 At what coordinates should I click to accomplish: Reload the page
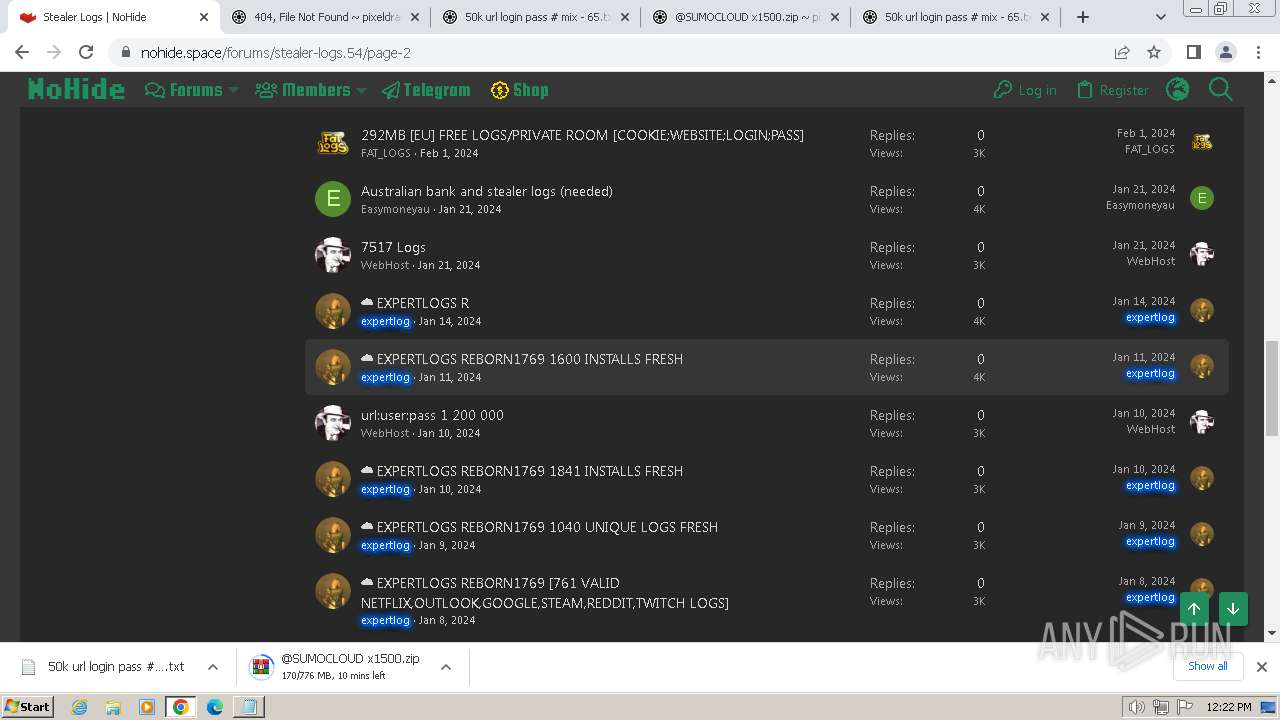tap(86, 52)
